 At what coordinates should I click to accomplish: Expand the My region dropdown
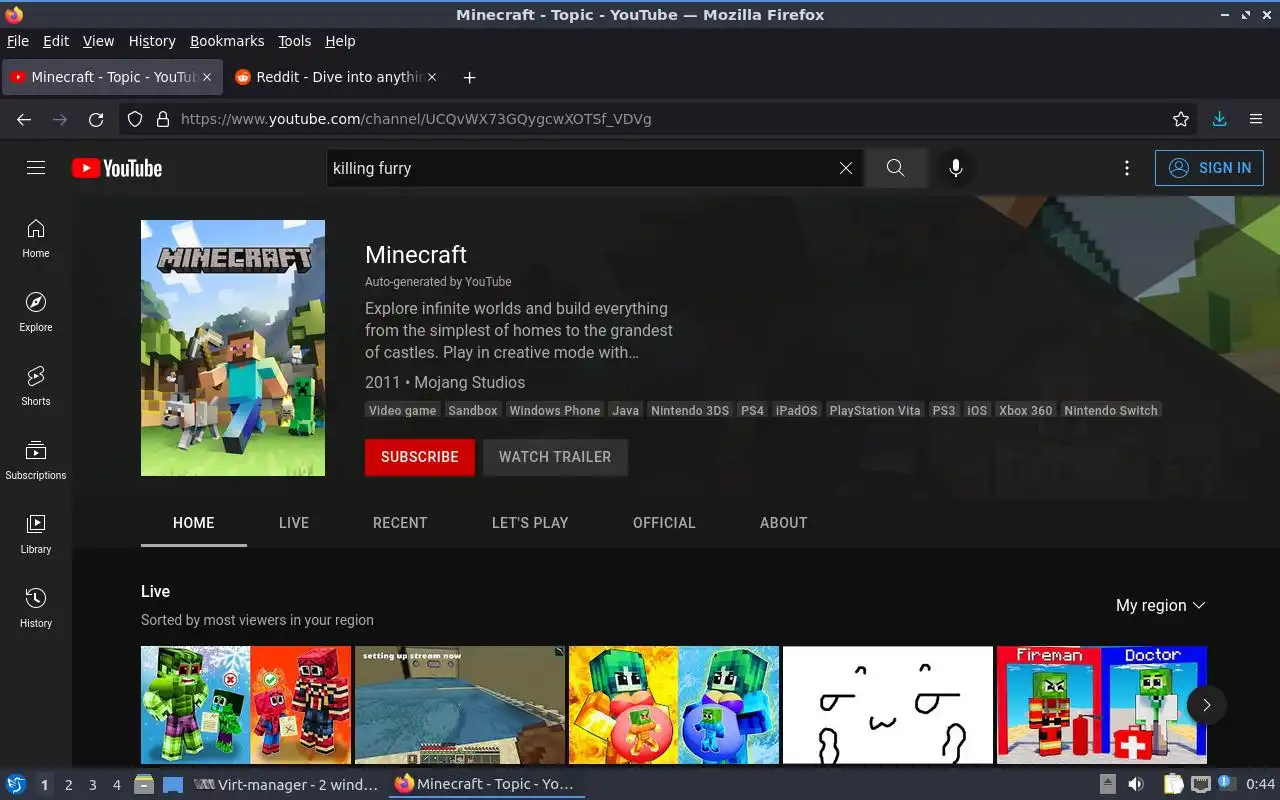1161,605
